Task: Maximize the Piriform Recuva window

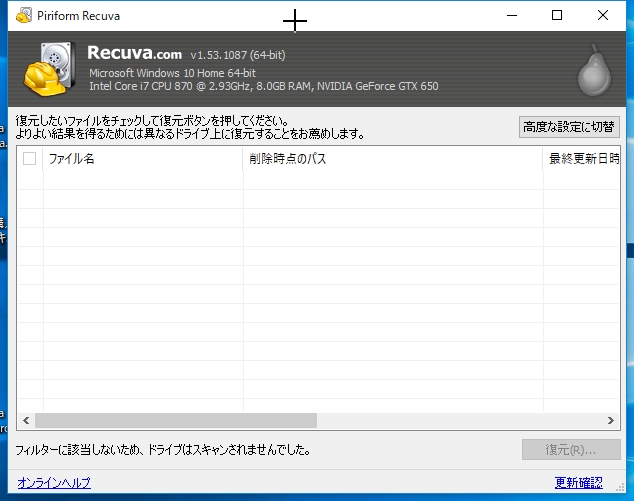Action: 557,15
